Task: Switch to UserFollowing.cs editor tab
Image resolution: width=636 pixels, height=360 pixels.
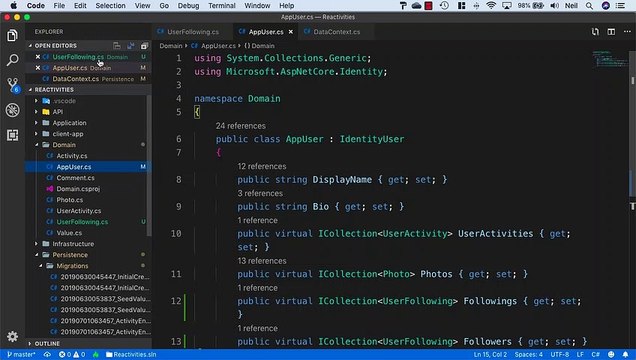Action: (193, 32)
